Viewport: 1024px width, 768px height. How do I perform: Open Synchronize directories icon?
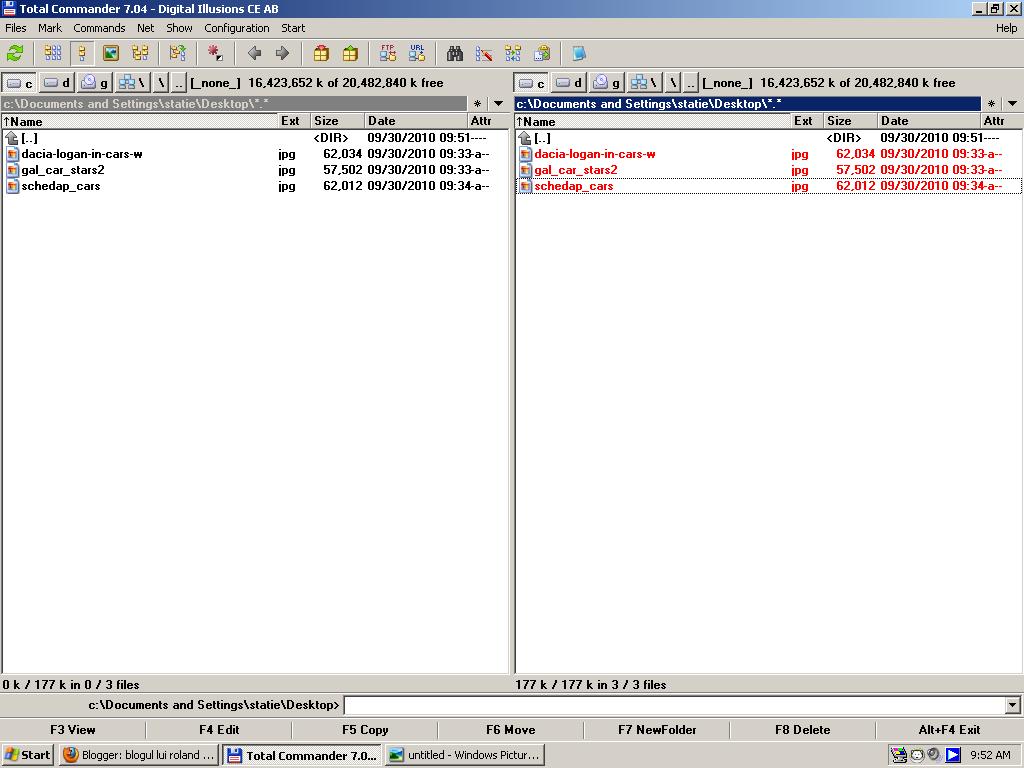click(x=513, y=53)
